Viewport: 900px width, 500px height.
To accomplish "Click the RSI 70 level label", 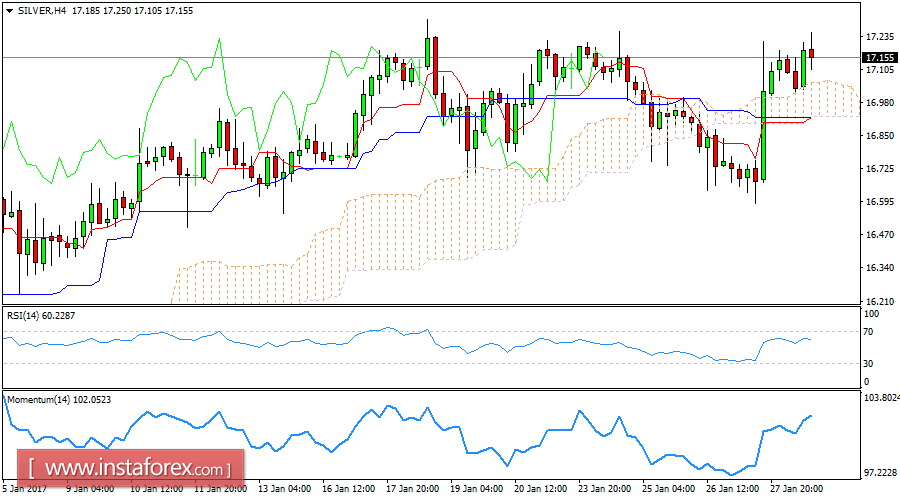I will point(868,332).
